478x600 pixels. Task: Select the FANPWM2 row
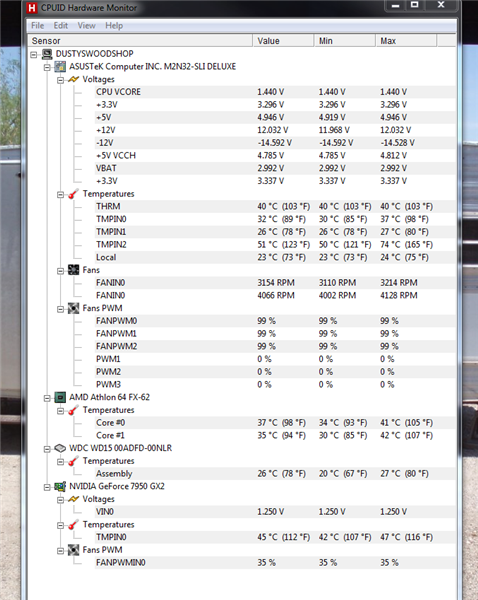(x=275, y=346)
